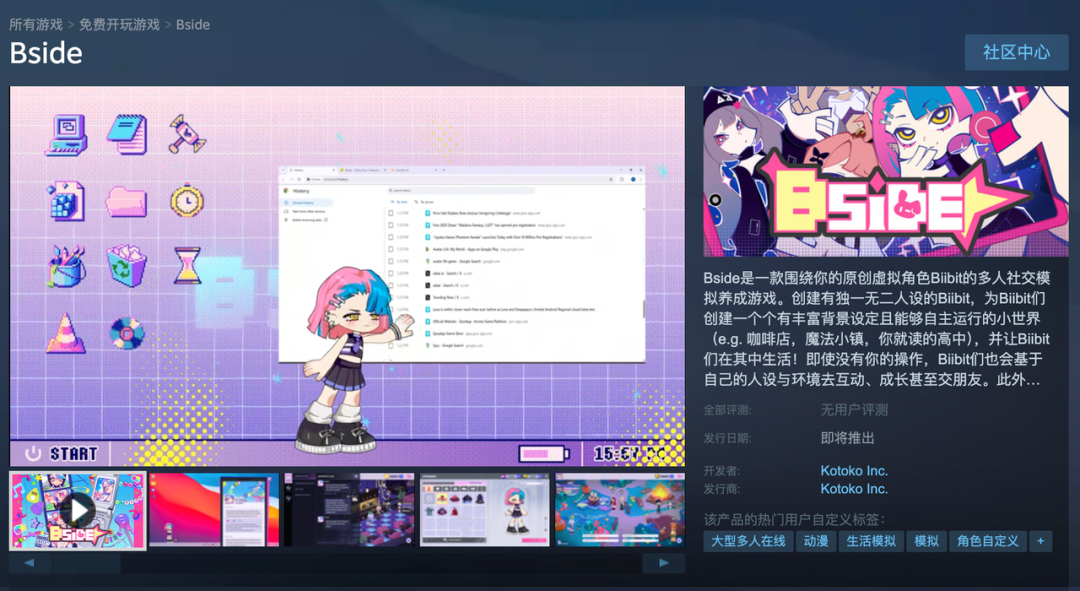Click the pink battery indicator
Viewport: 1080px width, 591px height.
(544, 453)
